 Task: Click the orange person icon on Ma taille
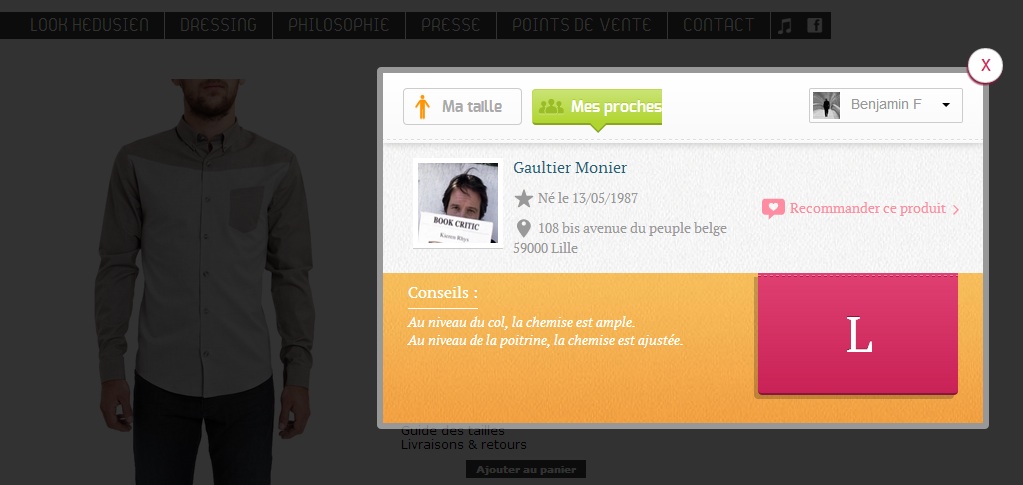click(x=422, y=106)
